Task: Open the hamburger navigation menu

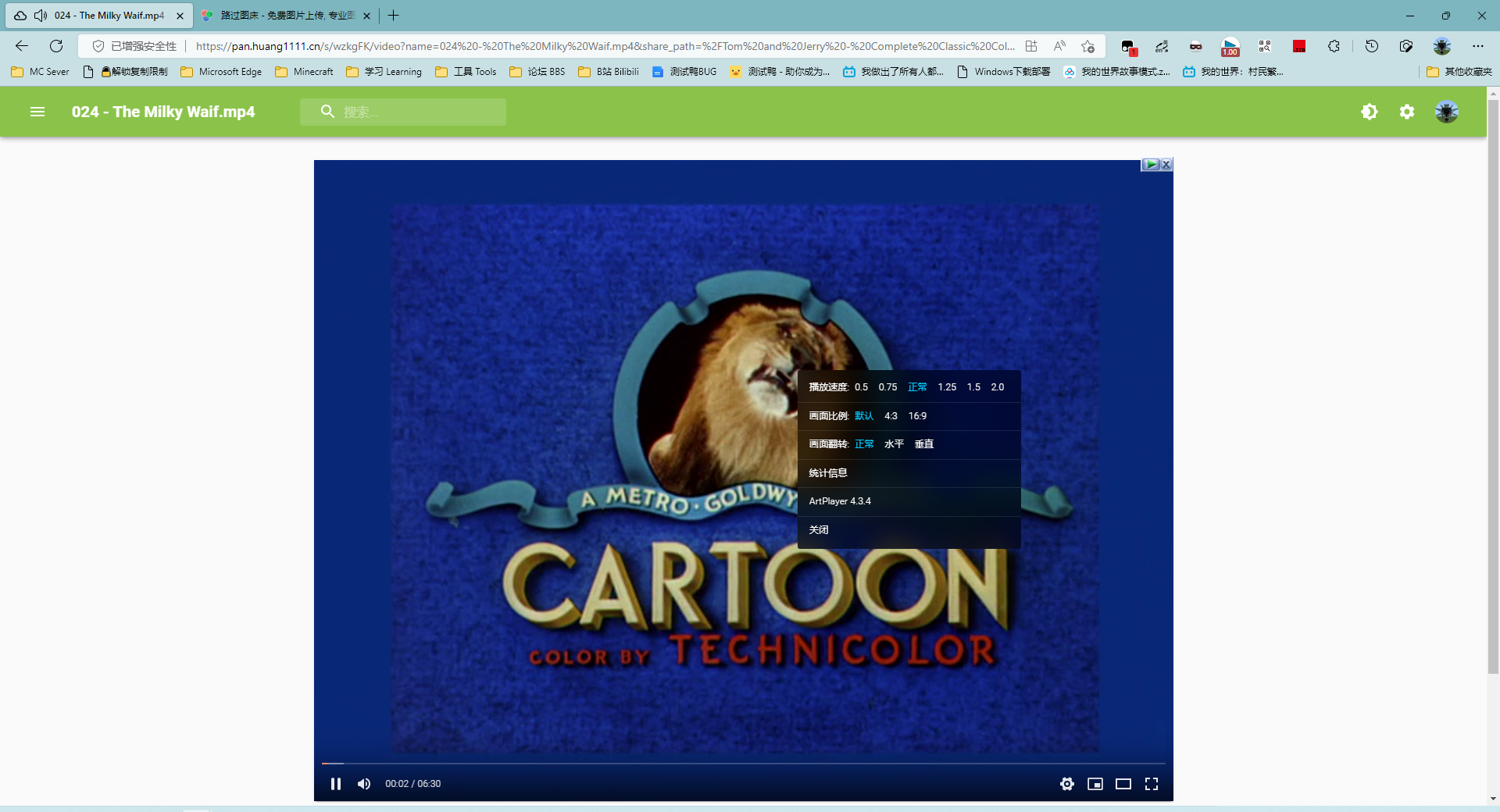Action: pos(37,112)
